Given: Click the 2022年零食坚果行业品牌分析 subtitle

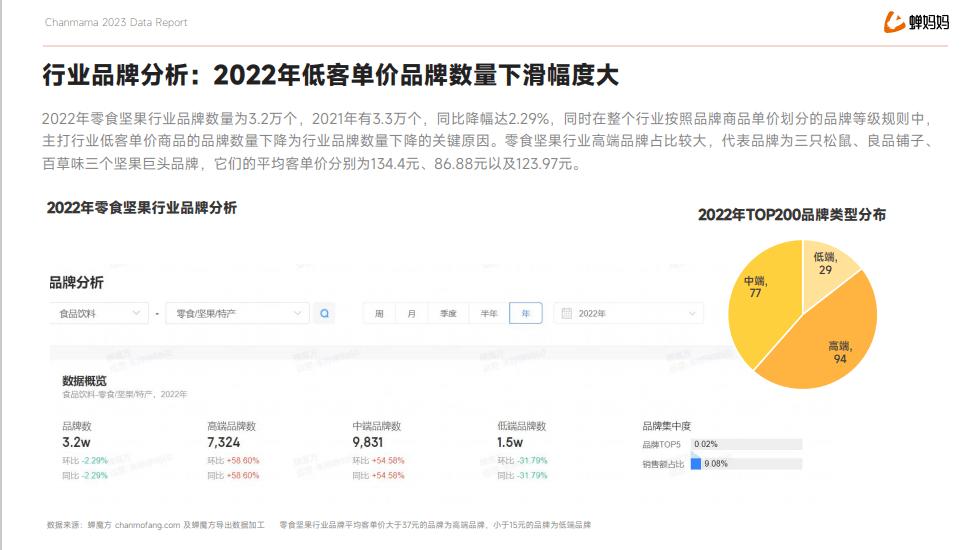Looking at the screenshot, I should [x=142, y=208].
